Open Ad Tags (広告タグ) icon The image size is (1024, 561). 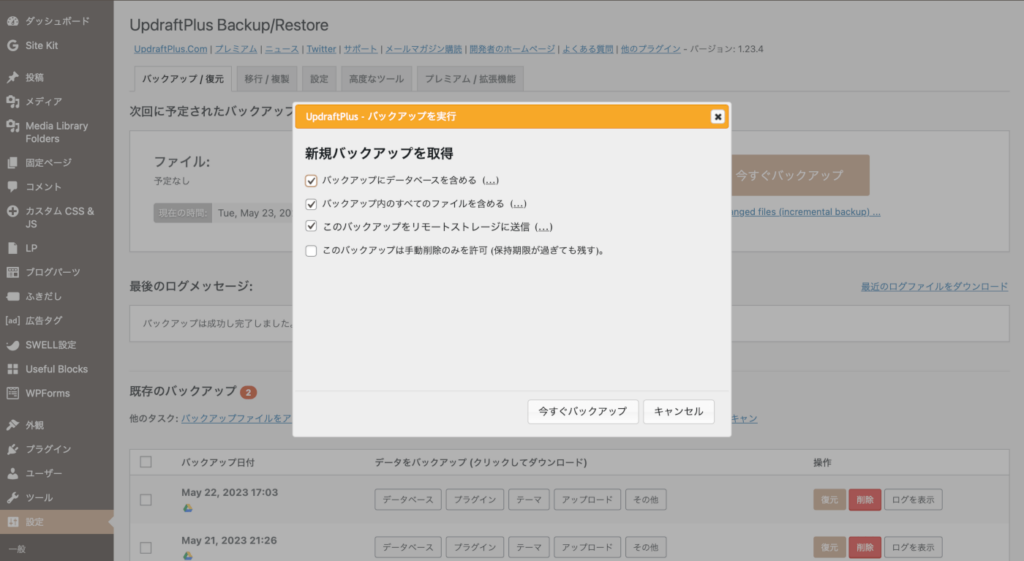coord(12,321)
